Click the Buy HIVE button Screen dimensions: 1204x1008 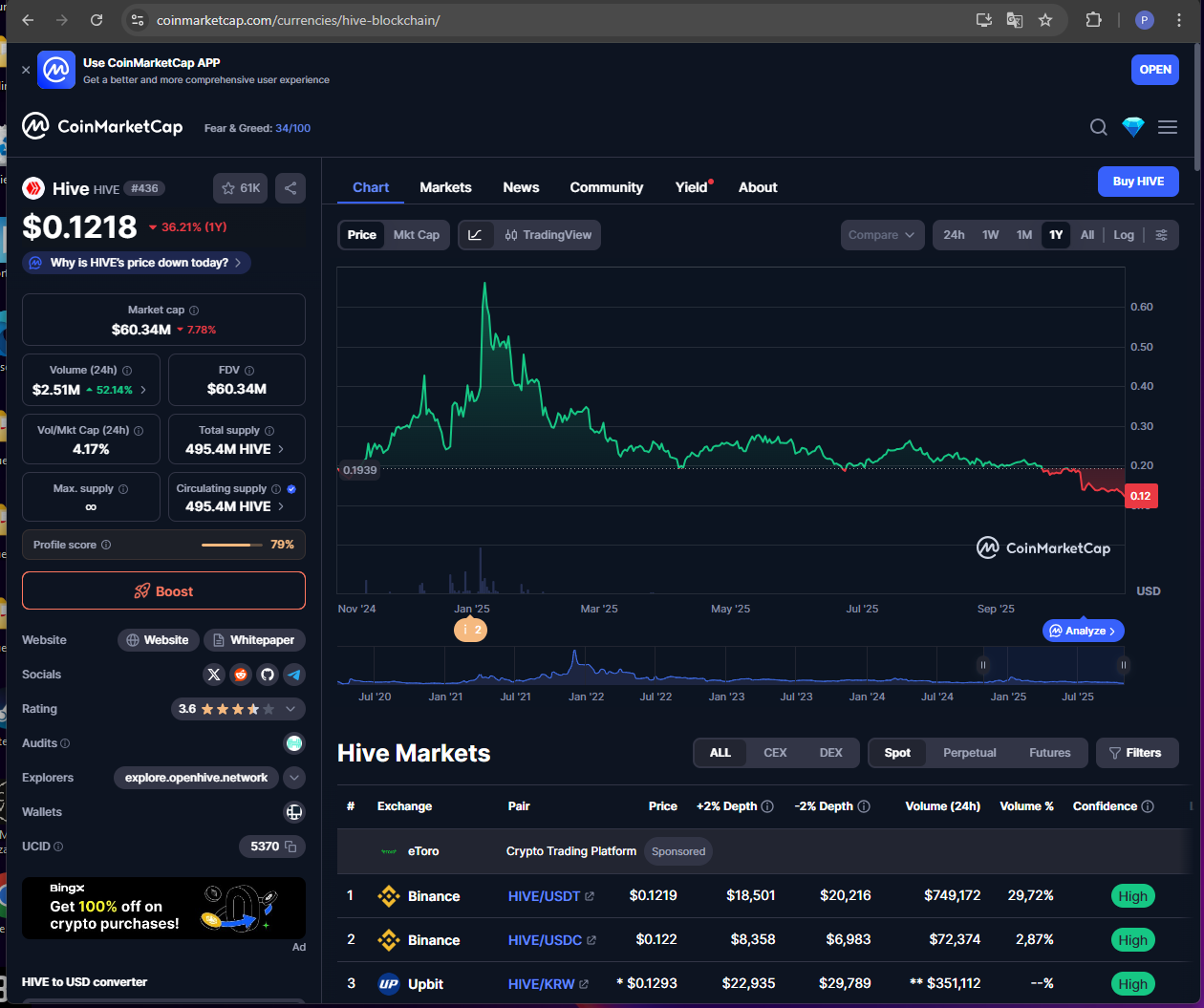tap(1137, 182)
